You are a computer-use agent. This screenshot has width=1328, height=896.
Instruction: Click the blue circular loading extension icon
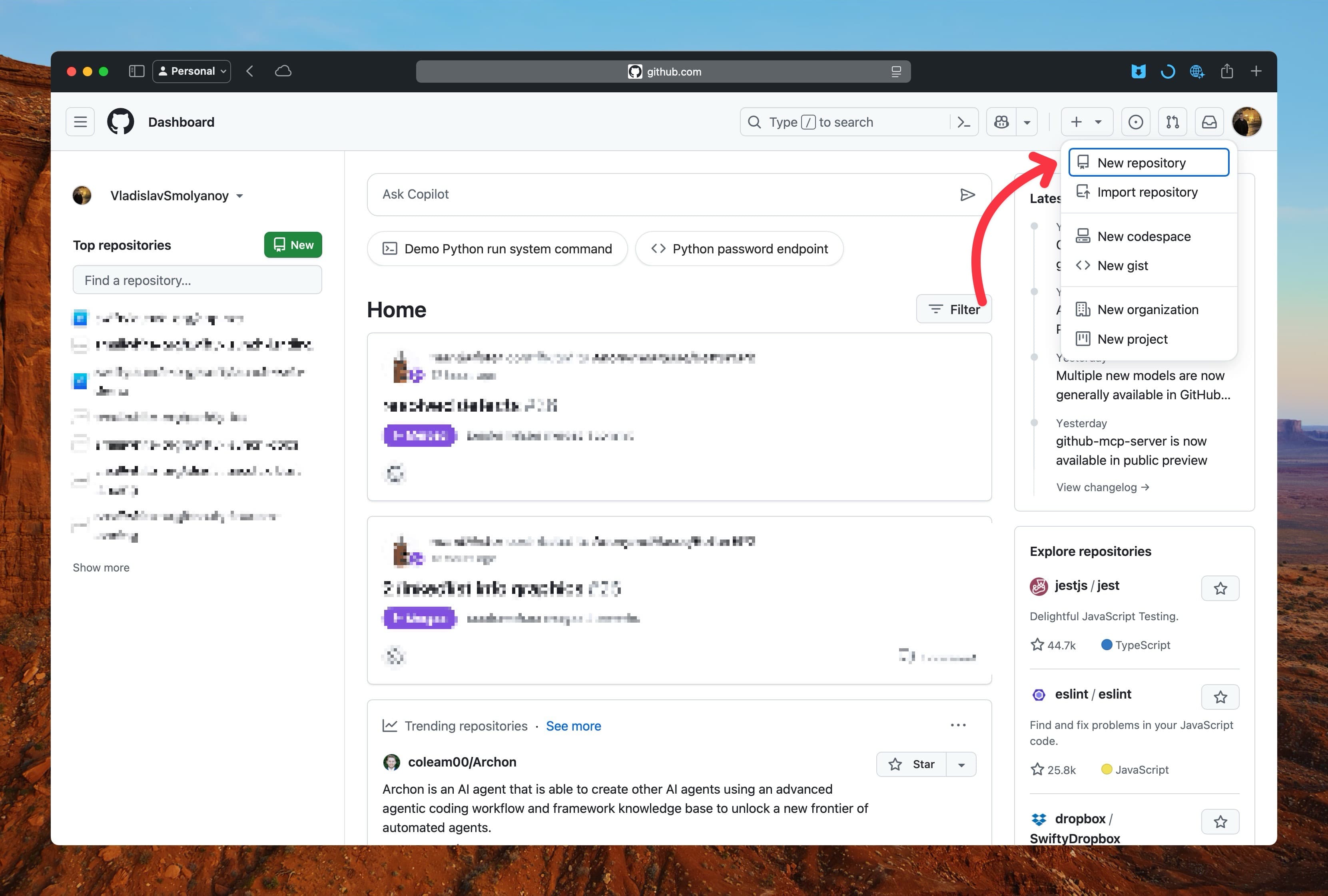[1167, 72]
